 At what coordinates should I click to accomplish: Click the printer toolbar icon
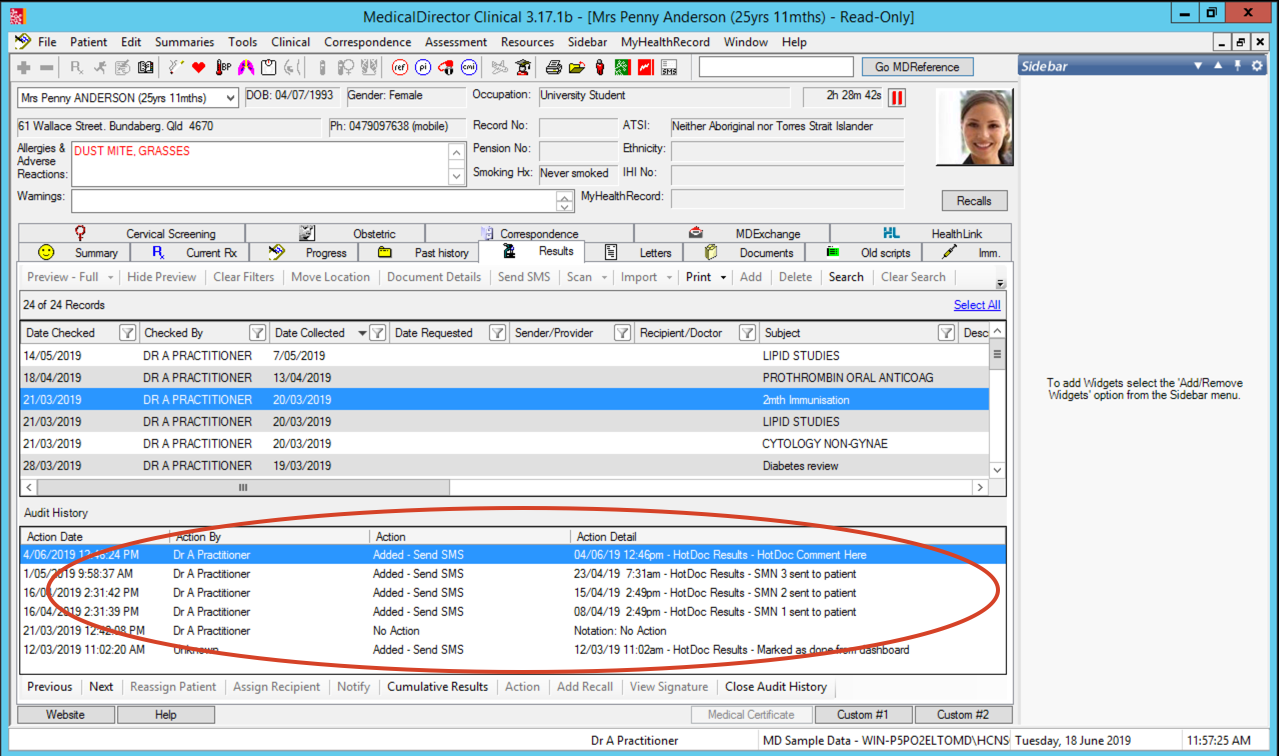point(553,67)
